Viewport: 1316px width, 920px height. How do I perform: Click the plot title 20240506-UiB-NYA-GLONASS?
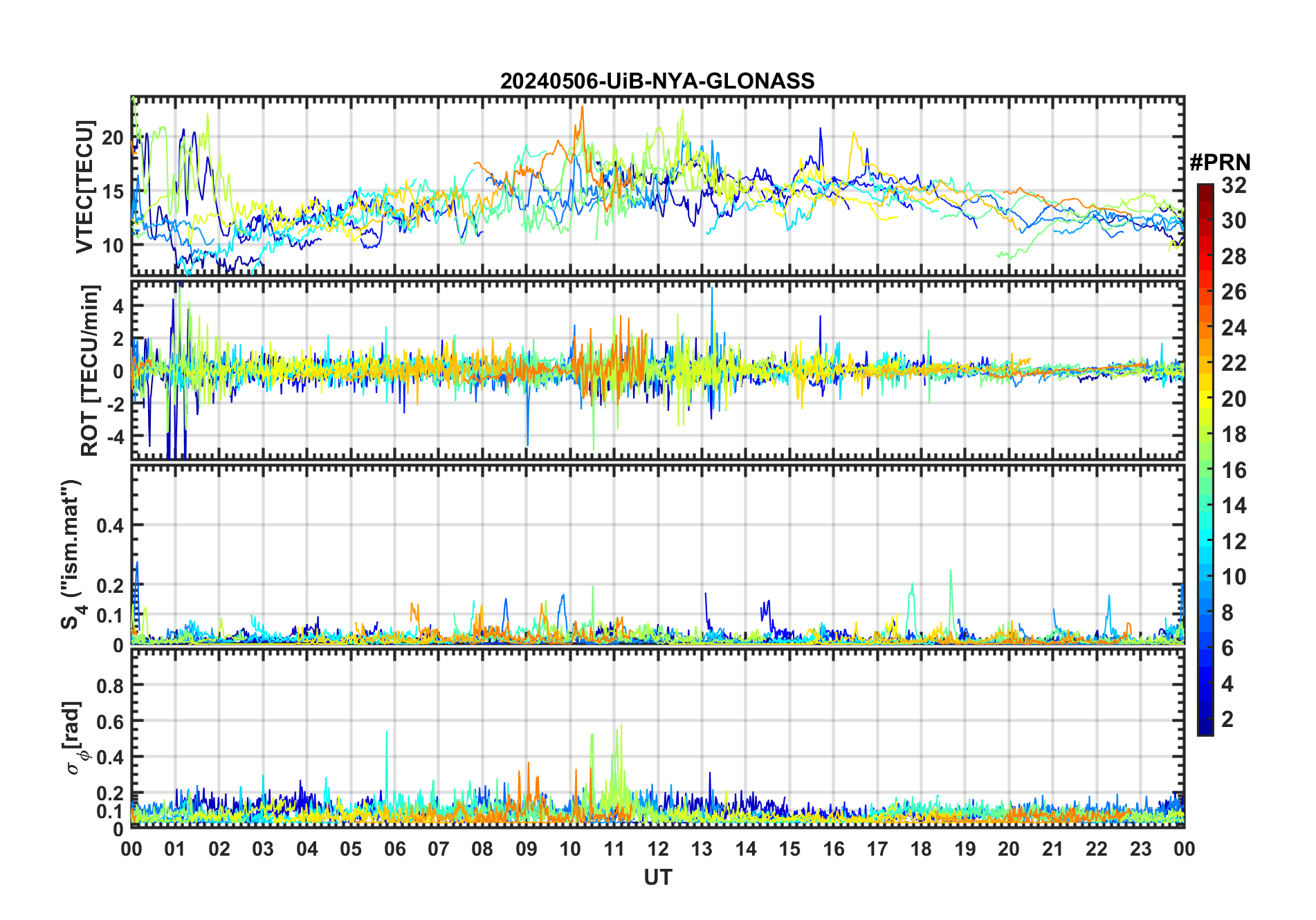point(657,81)
